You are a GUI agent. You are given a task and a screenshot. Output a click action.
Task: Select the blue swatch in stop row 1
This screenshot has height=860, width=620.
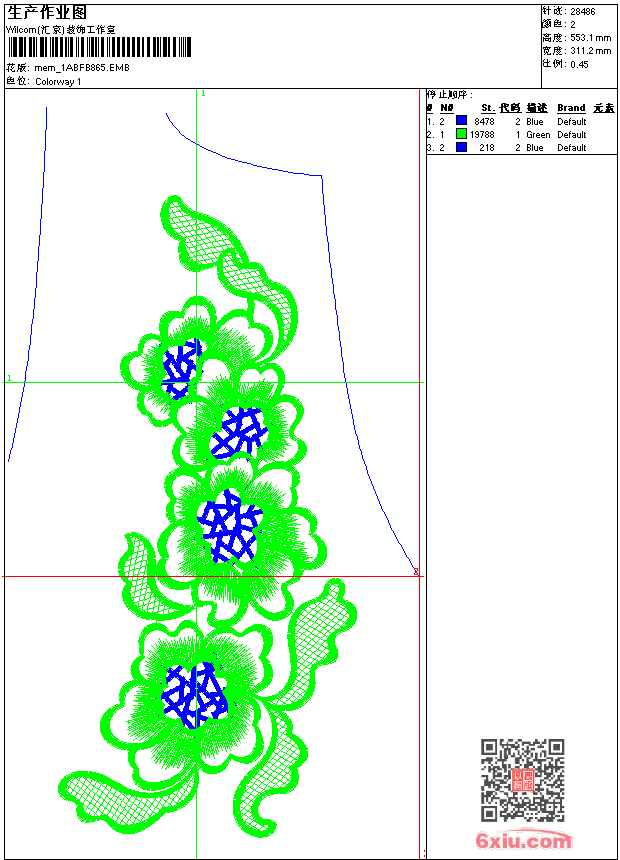[461, 121]
